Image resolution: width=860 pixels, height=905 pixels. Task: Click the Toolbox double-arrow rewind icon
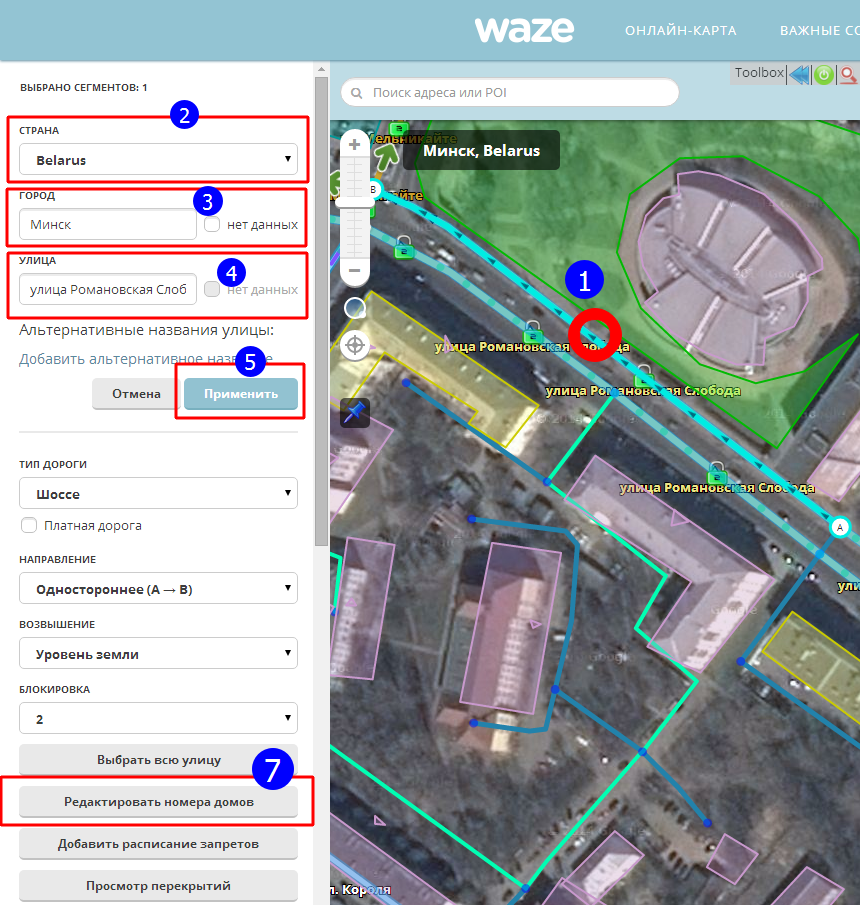pos(800,74)
